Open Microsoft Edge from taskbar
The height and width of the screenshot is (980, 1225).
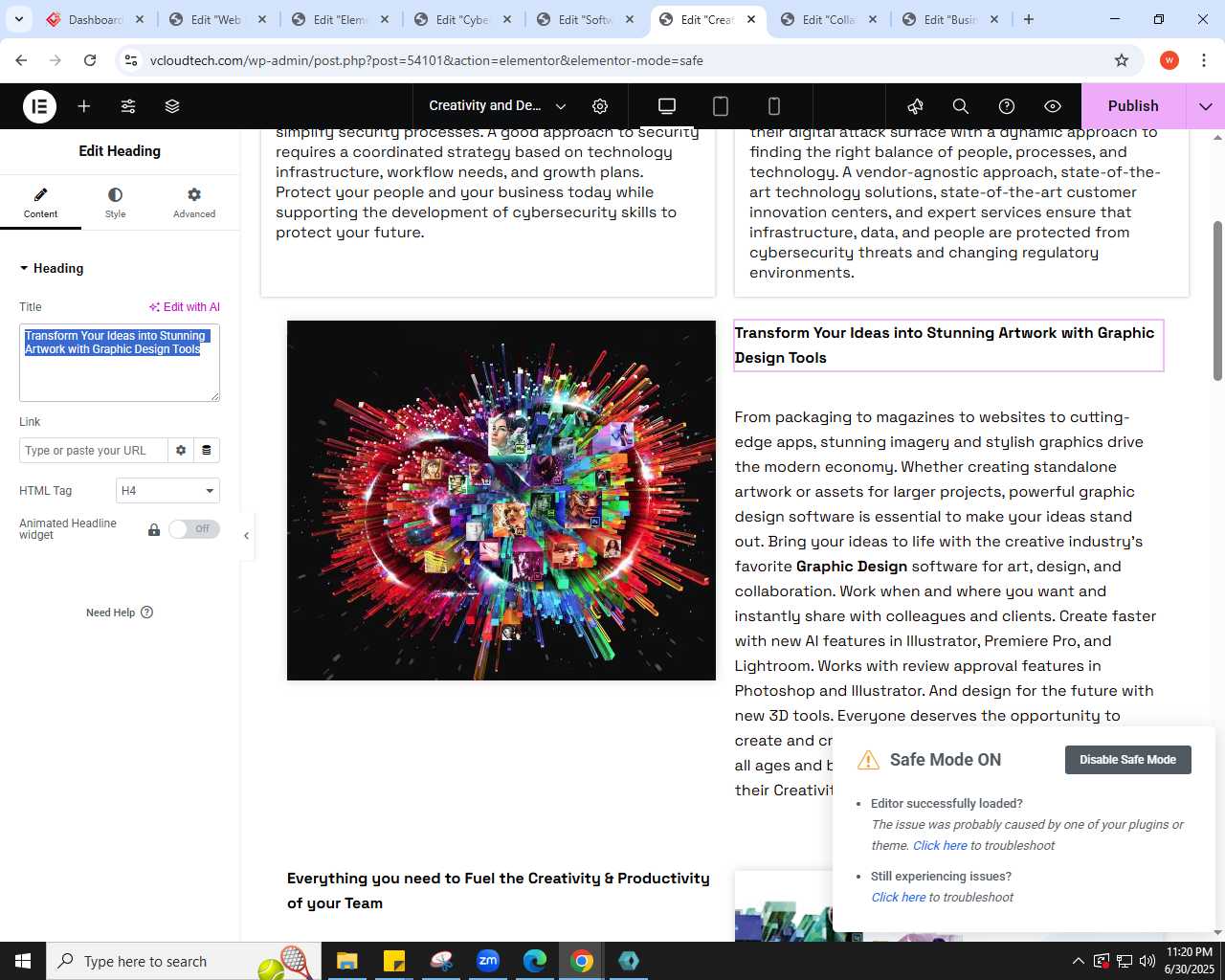(535, 961)
